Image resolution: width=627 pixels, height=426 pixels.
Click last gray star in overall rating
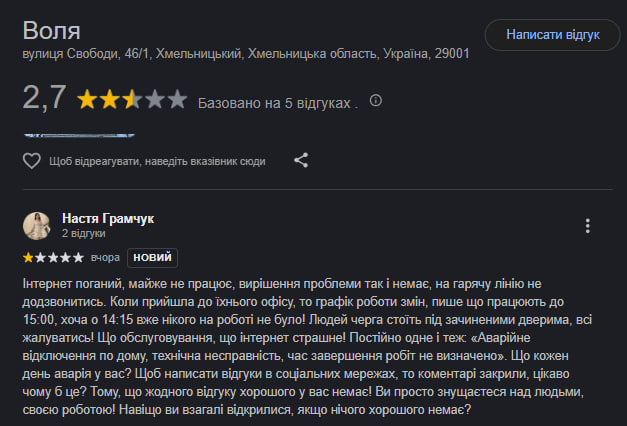(177, 100)
